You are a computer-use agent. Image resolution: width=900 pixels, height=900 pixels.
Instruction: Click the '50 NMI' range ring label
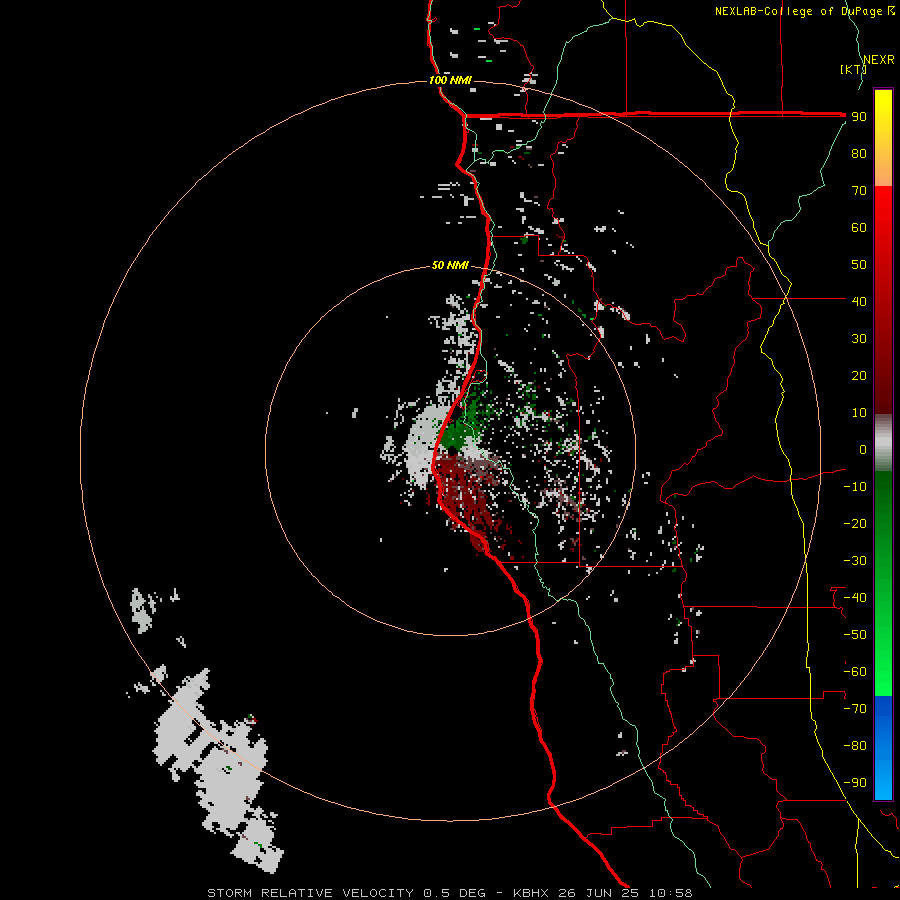point(450,265)
